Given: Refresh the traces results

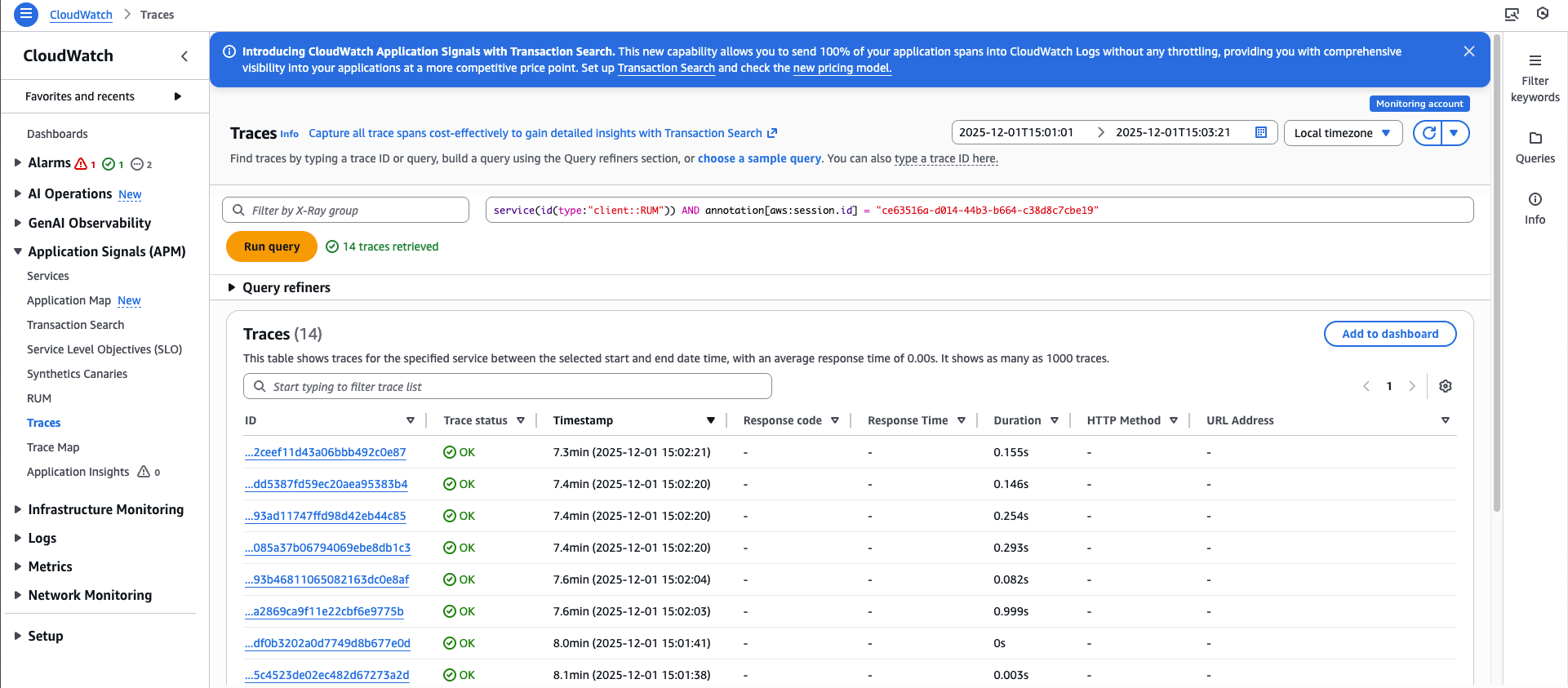Looking at the screenshot, I should (1428, 133).
